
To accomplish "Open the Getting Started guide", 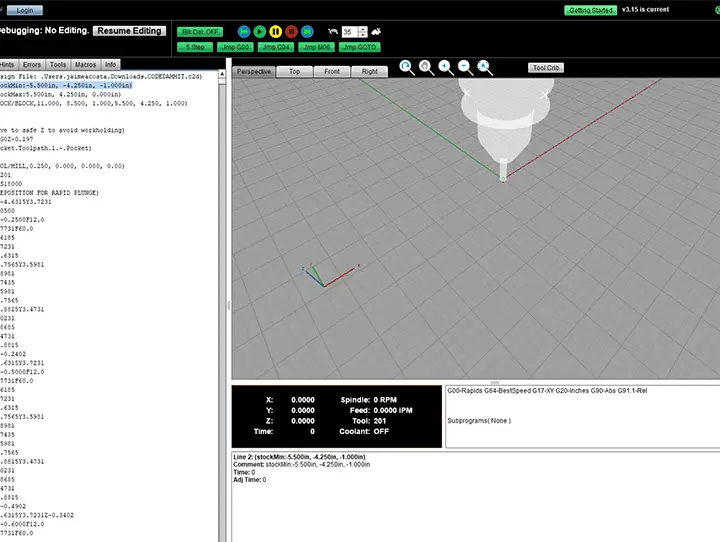I will (x=591, y=10).
